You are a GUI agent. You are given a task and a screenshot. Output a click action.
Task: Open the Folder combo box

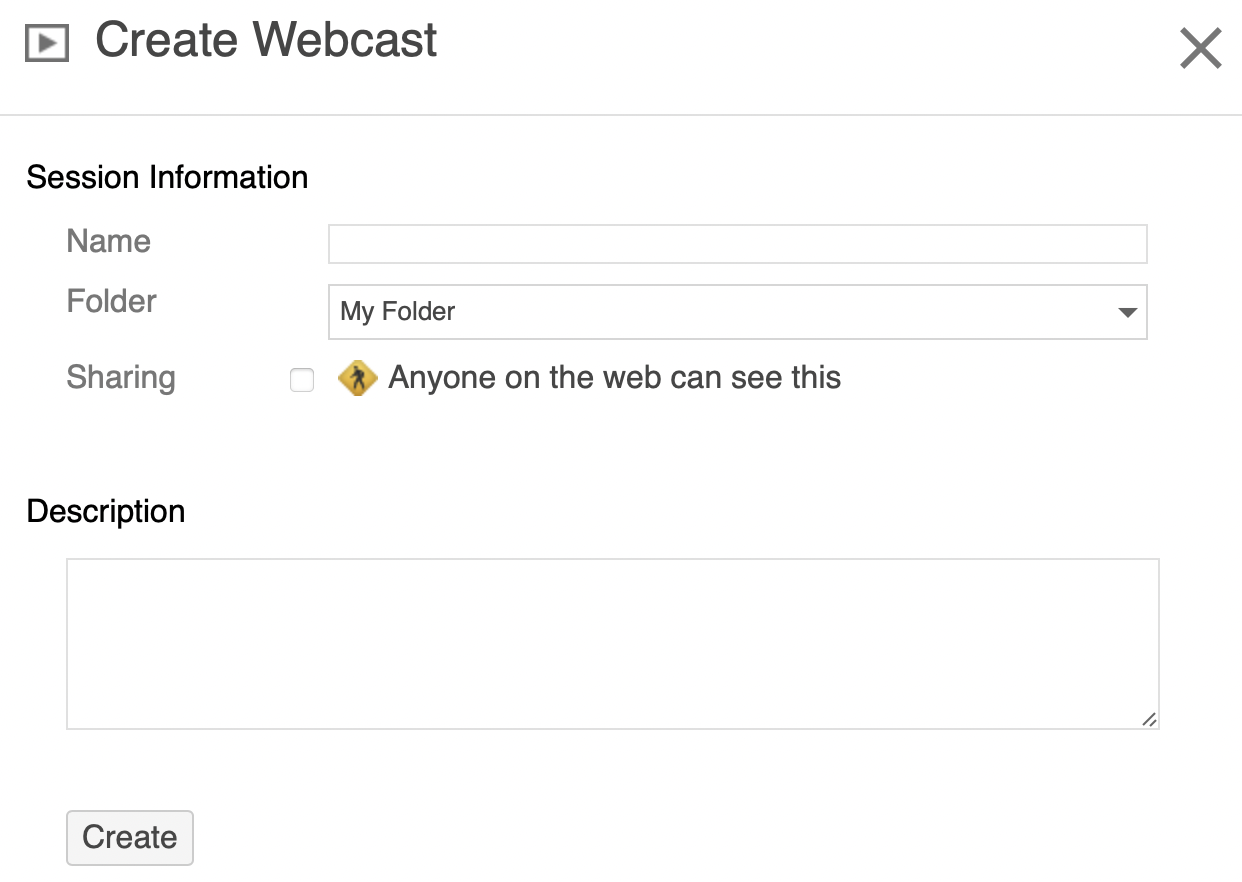[x=737, y=312]
